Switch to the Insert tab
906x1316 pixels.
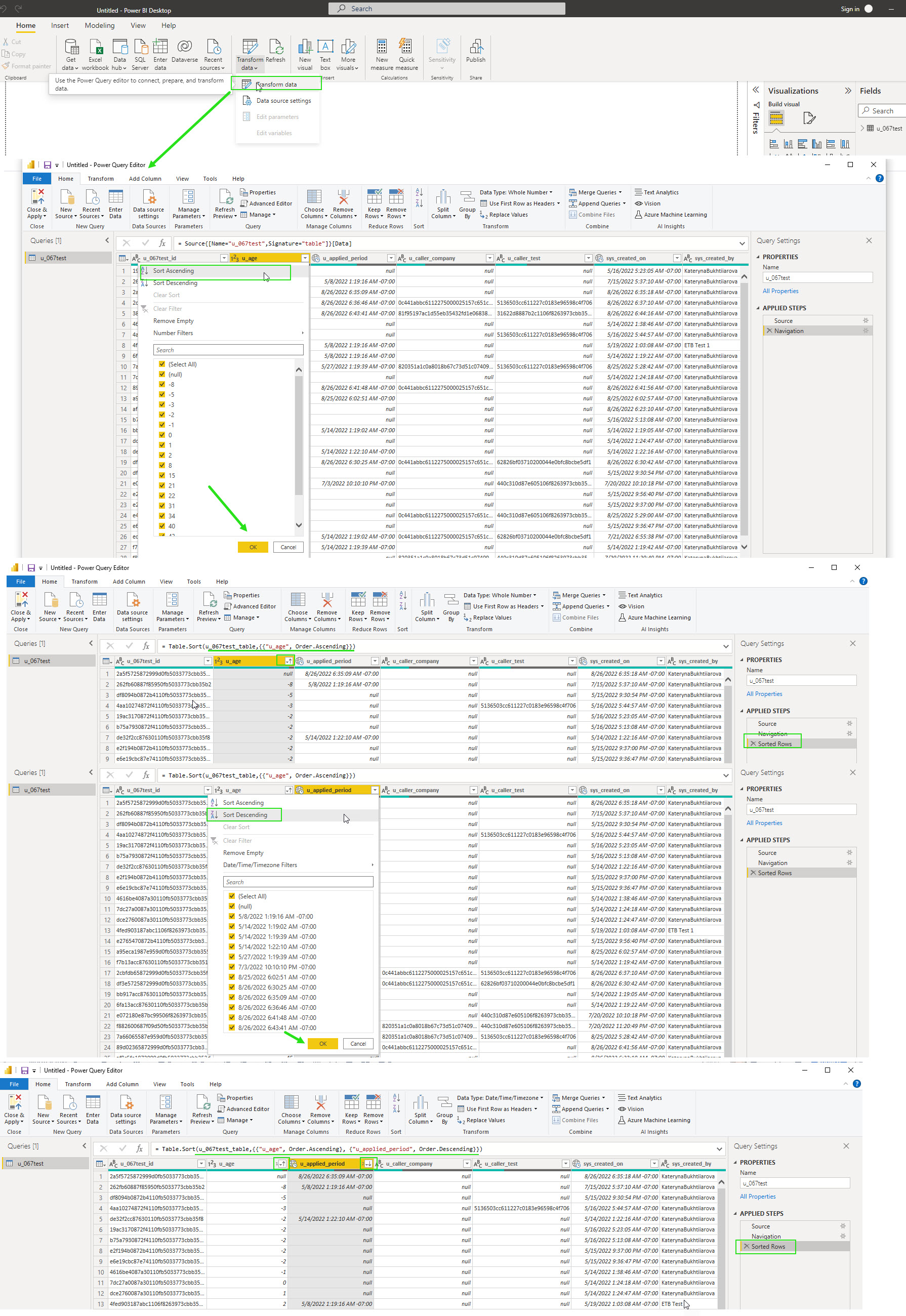pyautogui.click(x=60, y=25)
